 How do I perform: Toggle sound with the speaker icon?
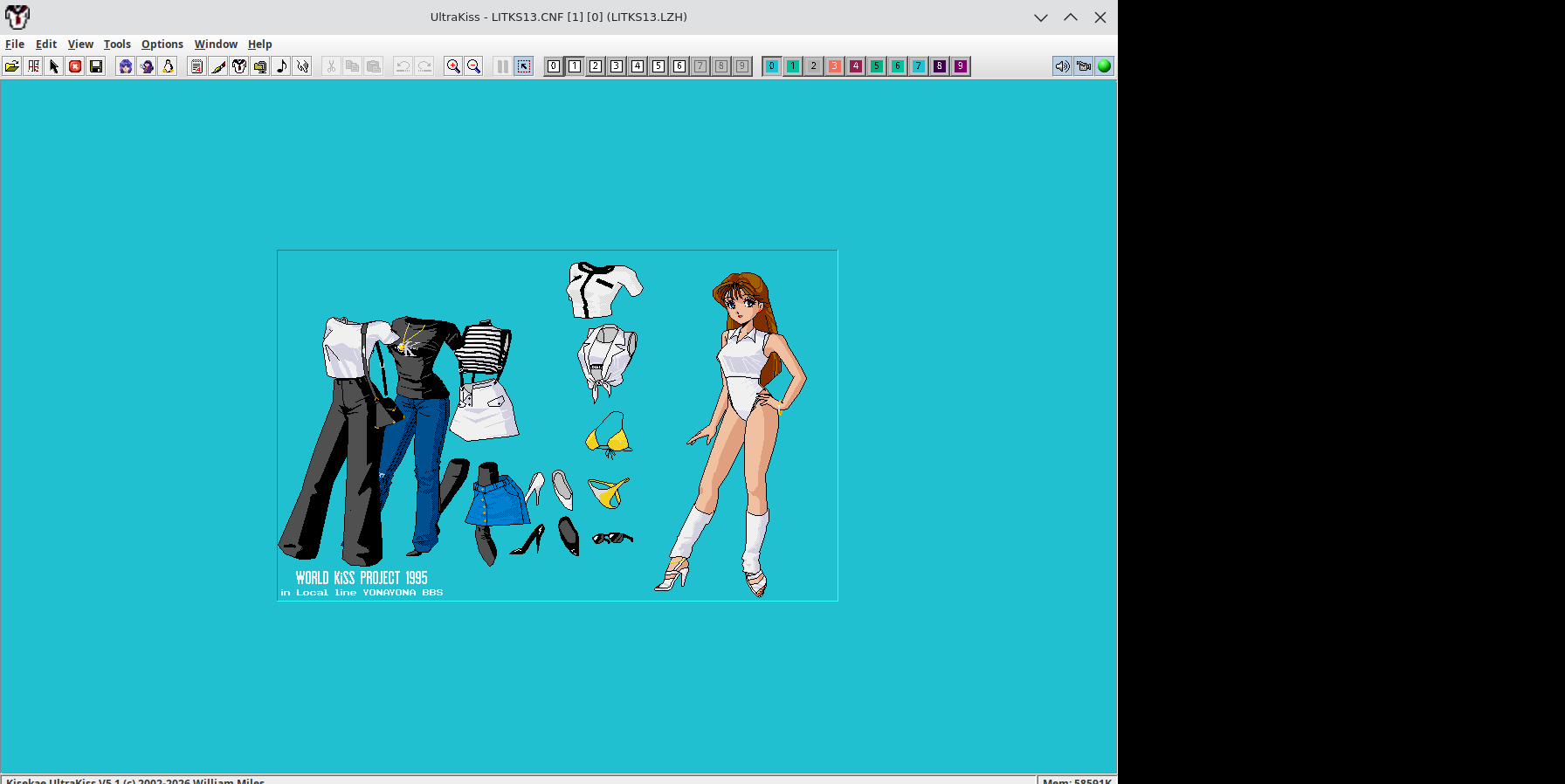[1063, 66]
